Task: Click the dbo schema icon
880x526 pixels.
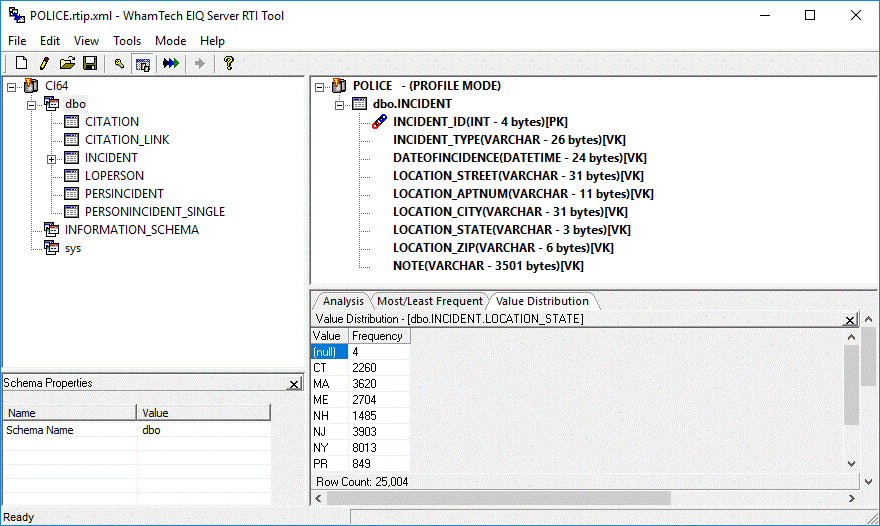Action: [x=52, y=104]
